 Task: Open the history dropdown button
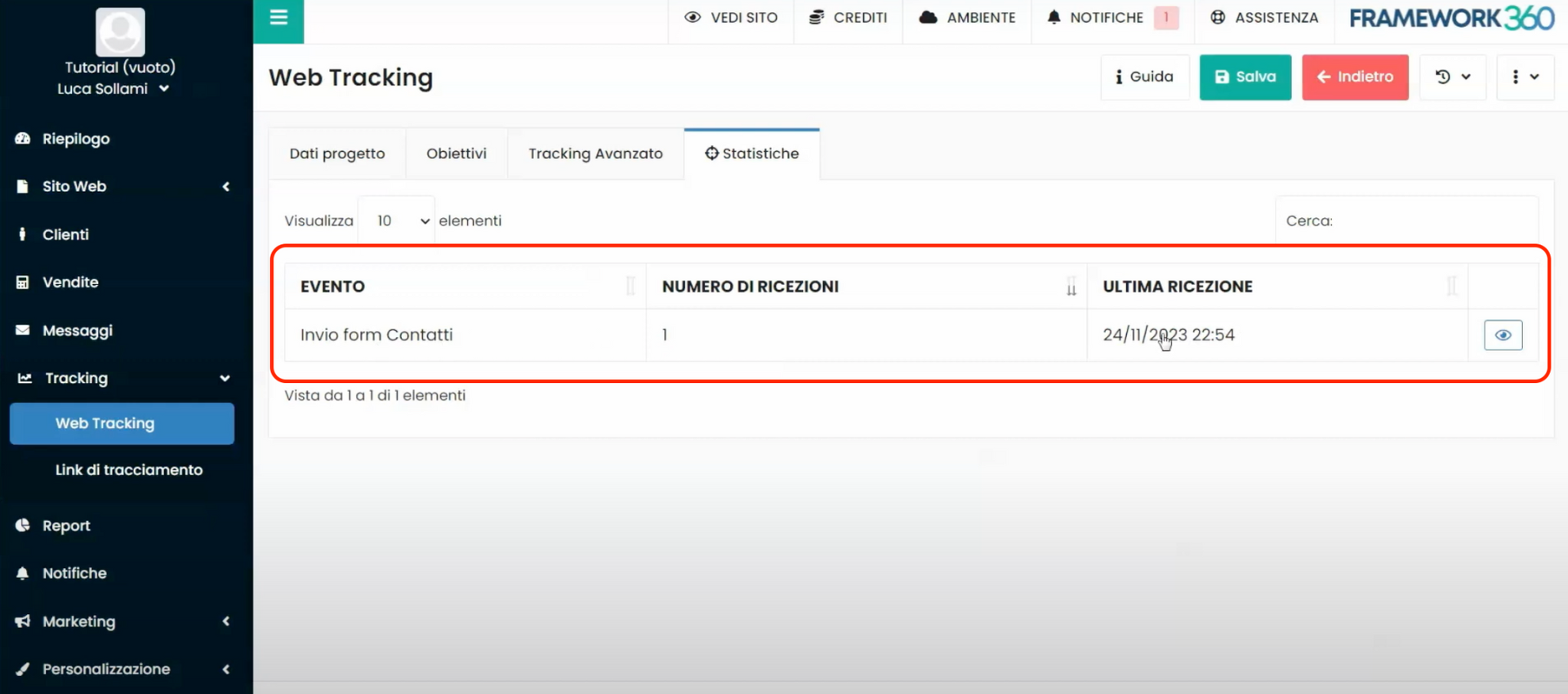click(x=1452, y=77)
